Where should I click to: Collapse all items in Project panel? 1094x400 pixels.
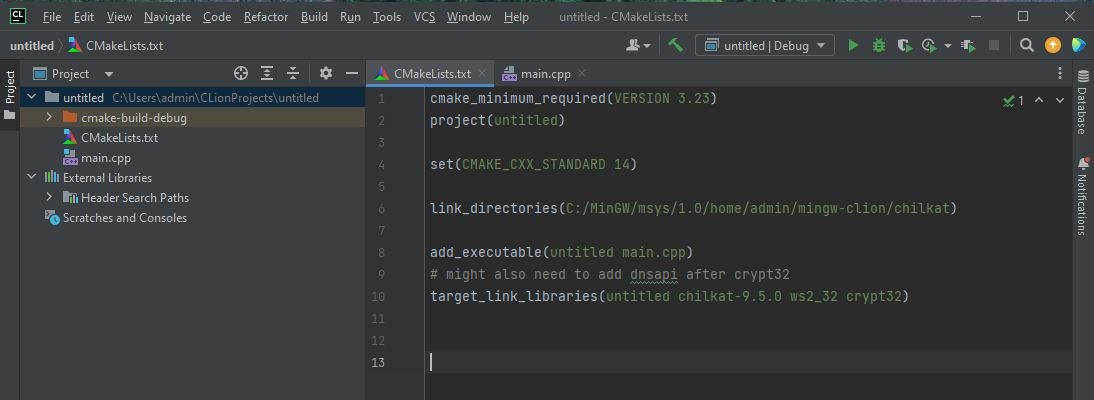293,73
